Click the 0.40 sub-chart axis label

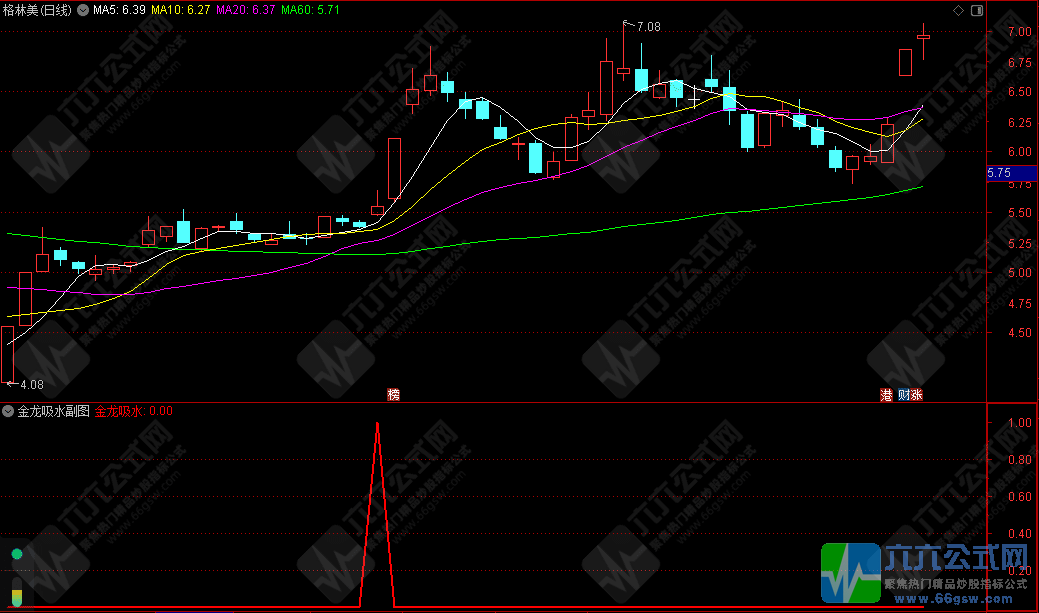1019,533
